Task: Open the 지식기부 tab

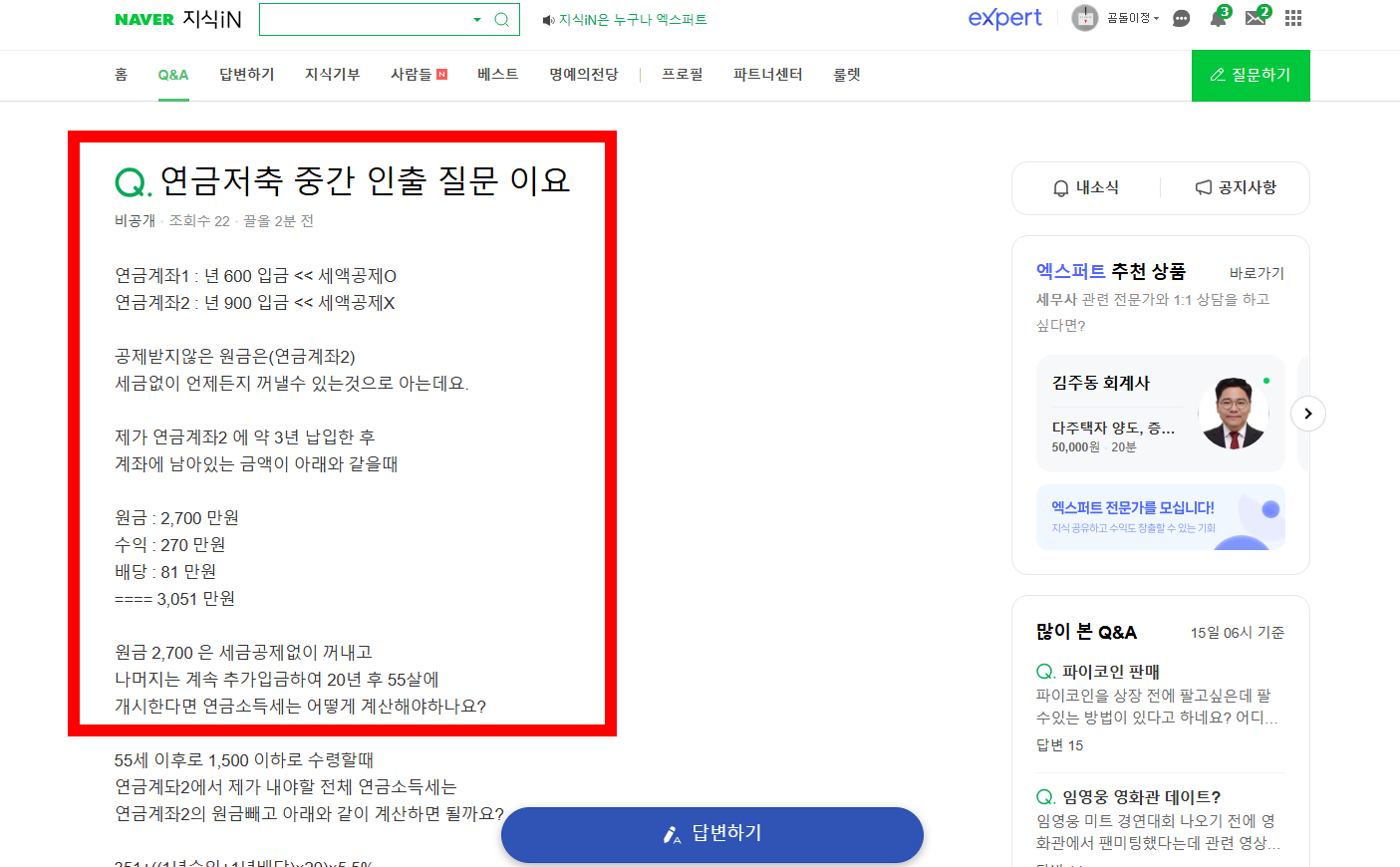Action: 333,75
